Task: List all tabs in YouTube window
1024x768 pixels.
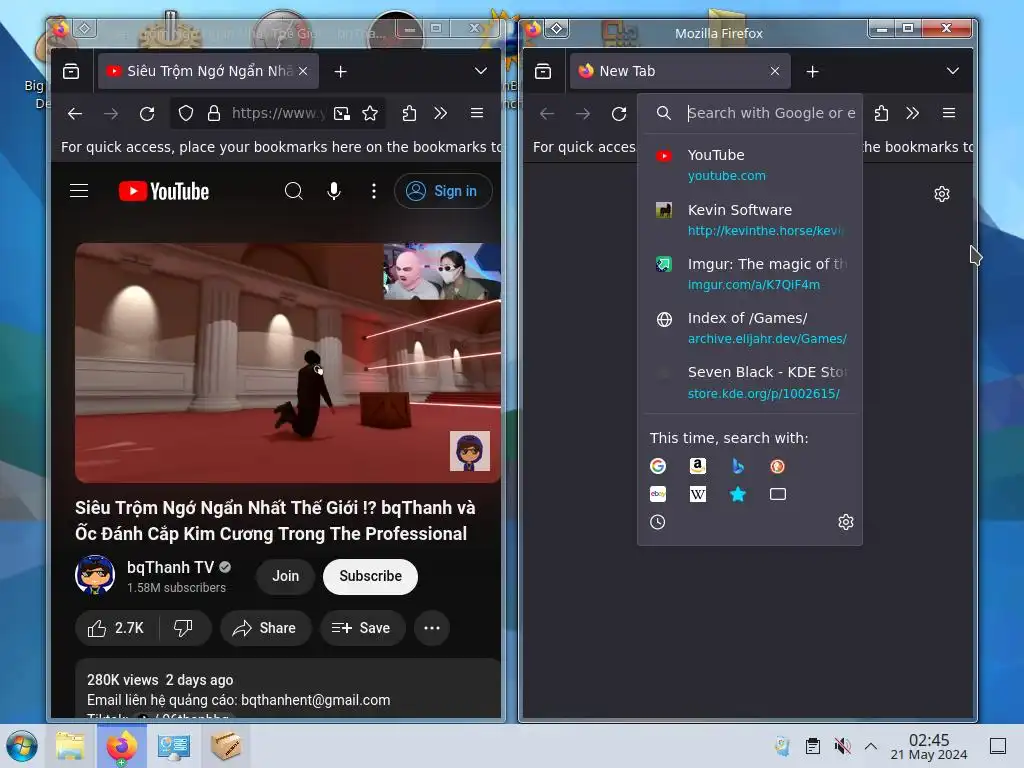Action: click(x=481, y=71)
